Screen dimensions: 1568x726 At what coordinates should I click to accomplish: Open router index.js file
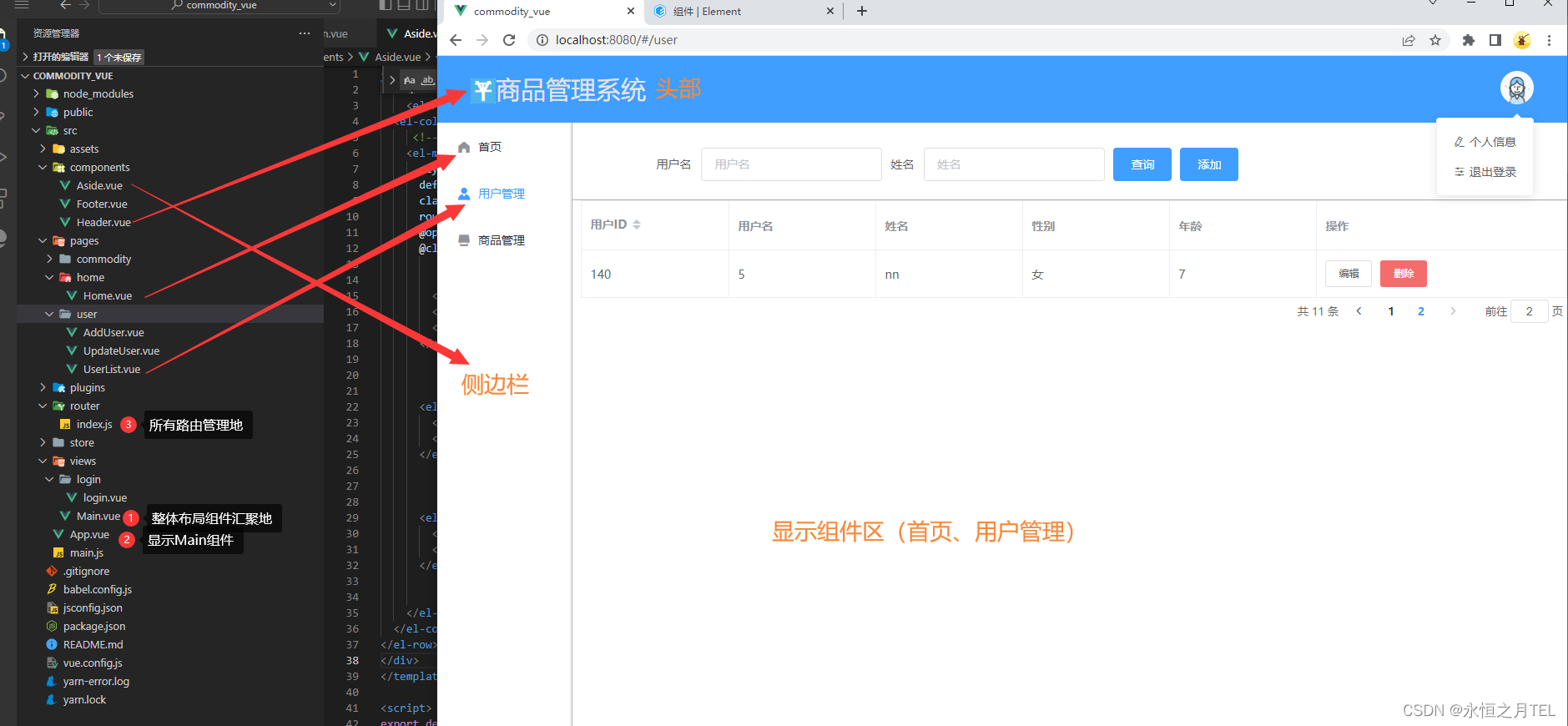coord(94,424)
